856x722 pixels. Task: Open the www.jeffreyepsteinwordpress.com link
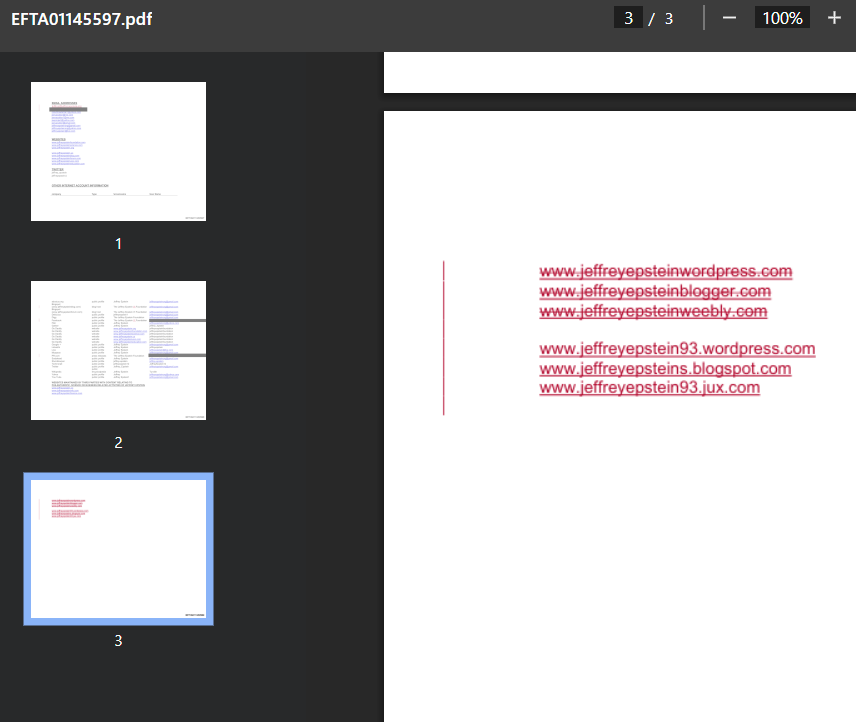665,271
